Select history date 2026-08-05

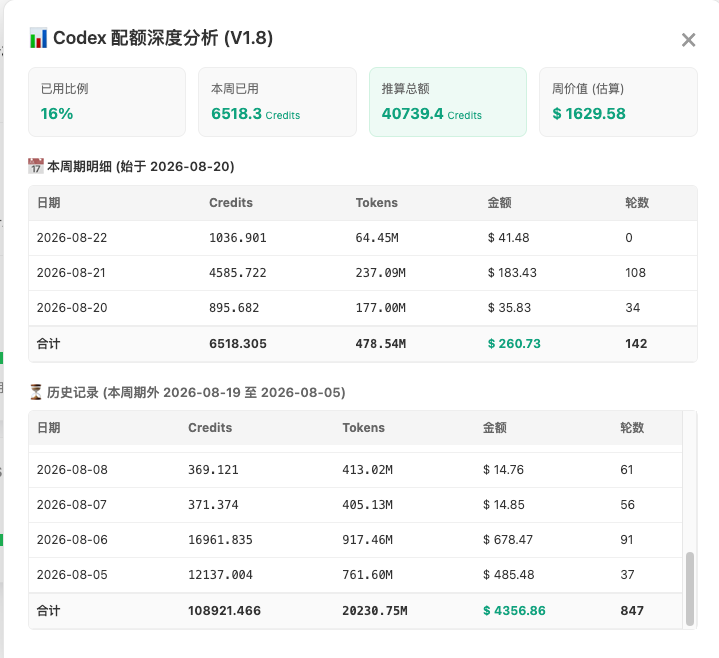(72, 574)
